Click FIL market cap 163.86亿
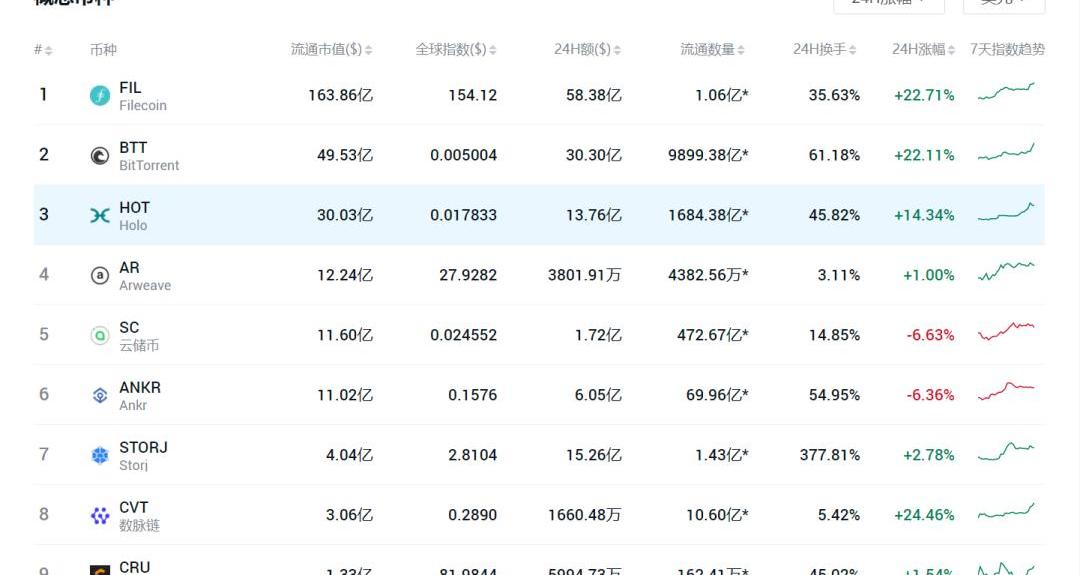This screenshot has height=575, width=1080. tap(340, 96)
